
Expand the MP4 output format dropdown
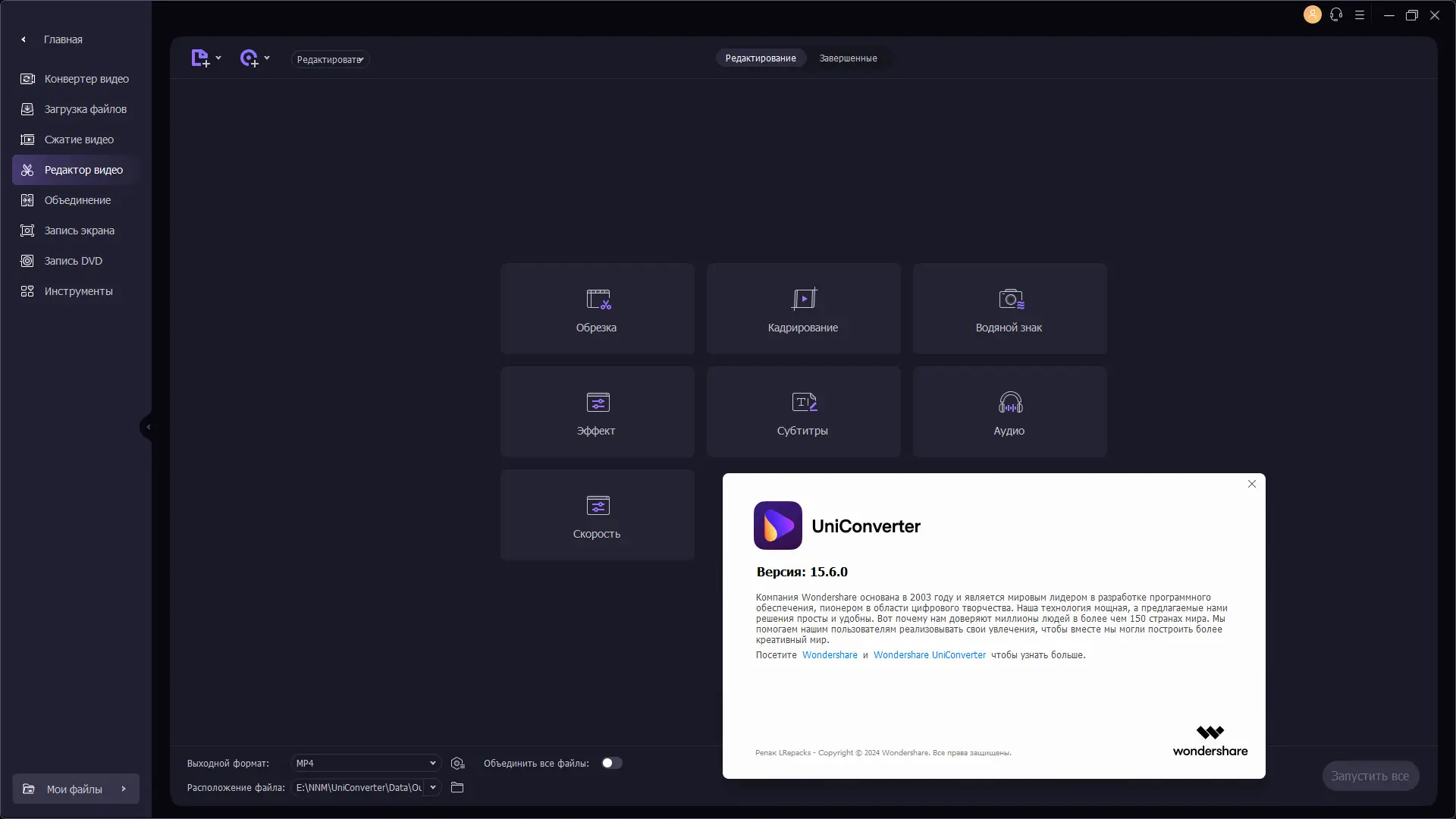point(432,763)
